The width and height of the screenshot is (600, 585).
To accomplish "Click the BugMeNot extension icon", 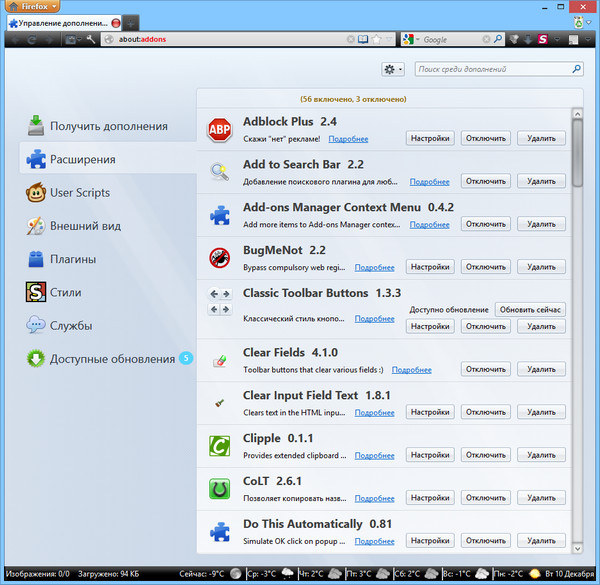I will [219, 258].
